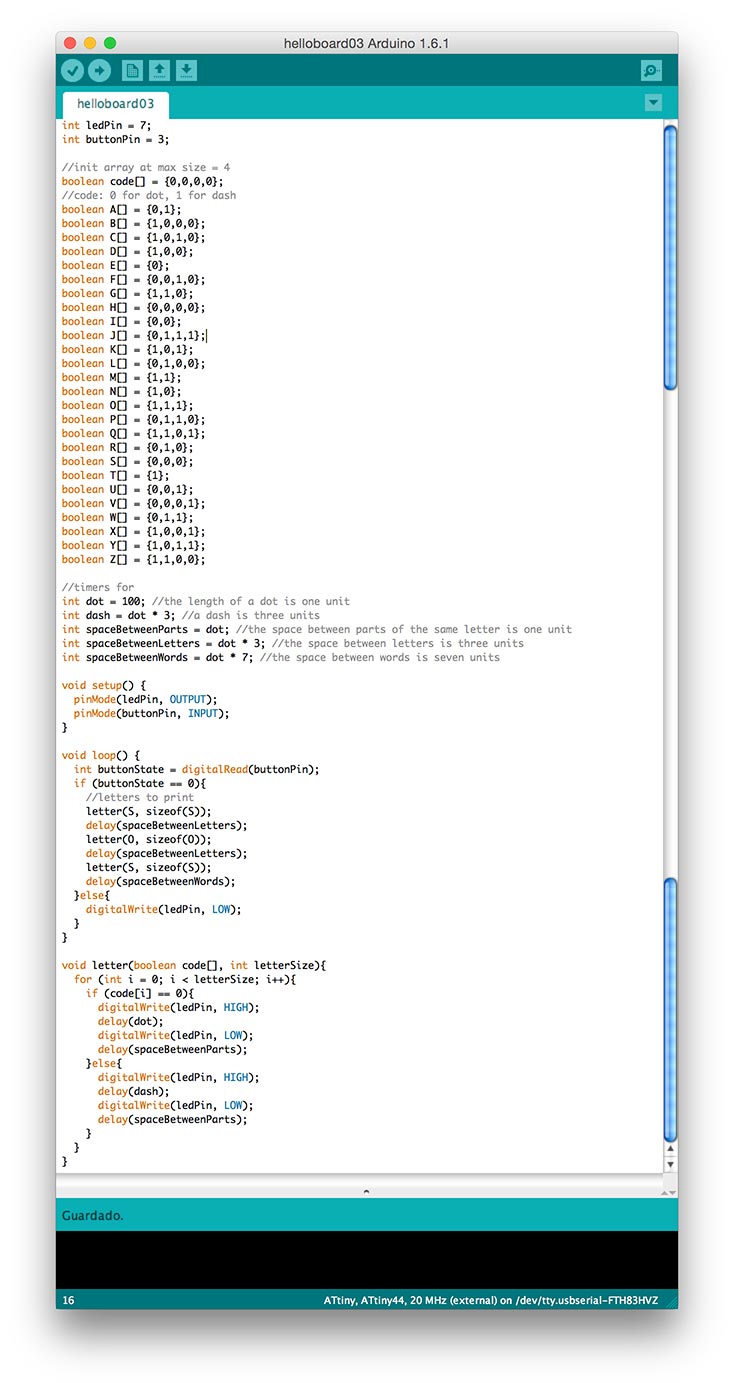
Task: Click the line 'int ledPin = 7;'
Action: [x=106, y=125]
